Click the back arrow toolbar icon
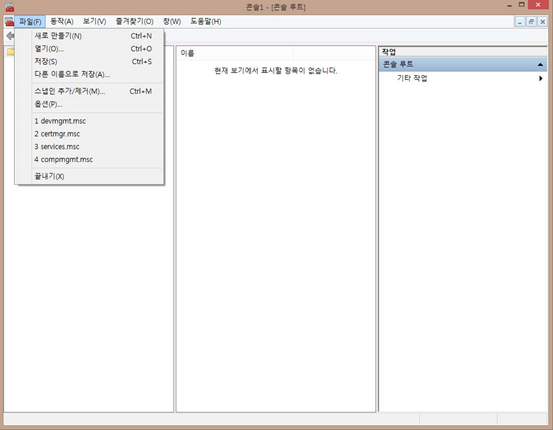The width and height of the screenshot is (553, 430). 10,36
